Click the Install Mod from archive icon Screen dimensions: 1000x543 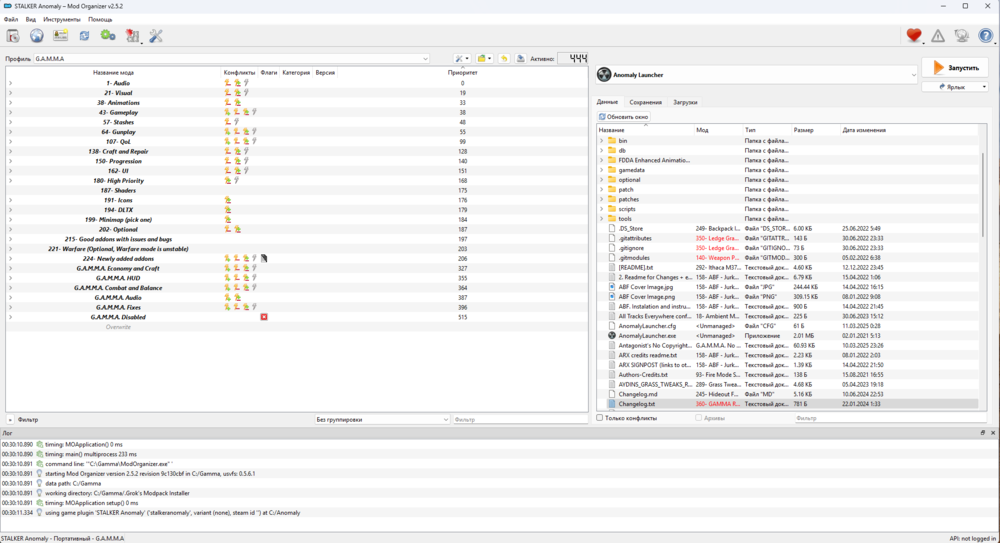coord(13,36)
